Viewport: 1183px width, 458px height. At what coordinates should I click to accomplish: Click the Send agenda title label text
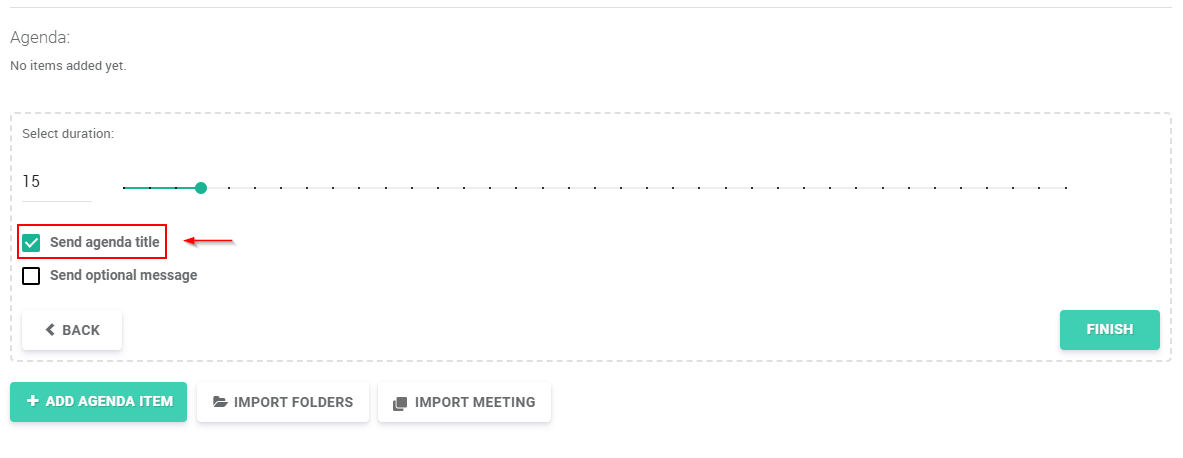coord(105,242)
